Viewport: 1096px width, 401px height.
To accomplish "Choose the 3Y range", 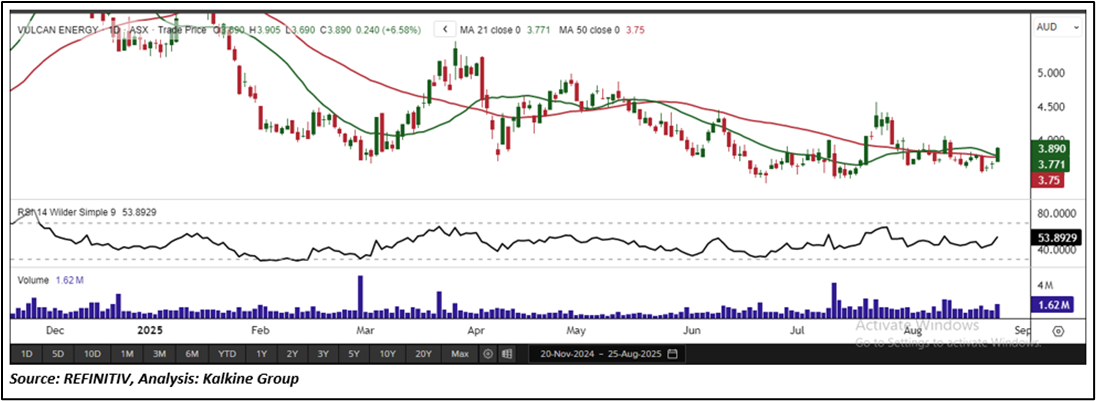I will click(323, 353).
